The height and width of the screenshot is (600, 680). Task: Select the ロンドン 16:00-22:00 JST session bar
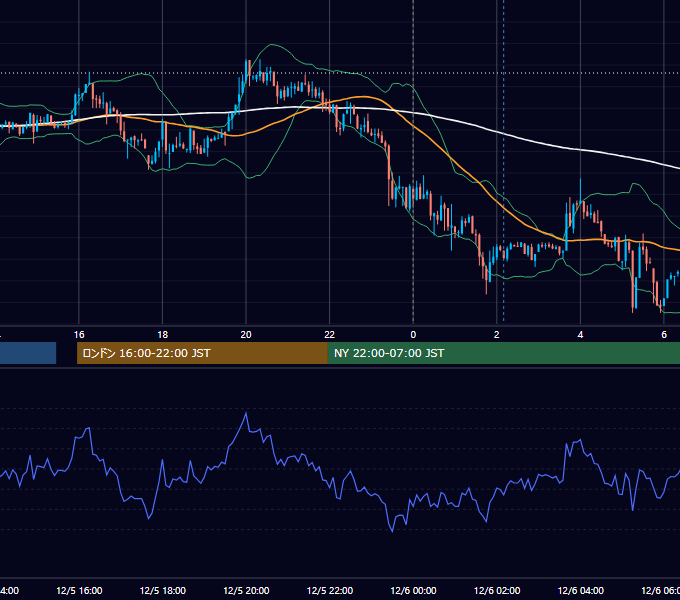pos(202,353)
